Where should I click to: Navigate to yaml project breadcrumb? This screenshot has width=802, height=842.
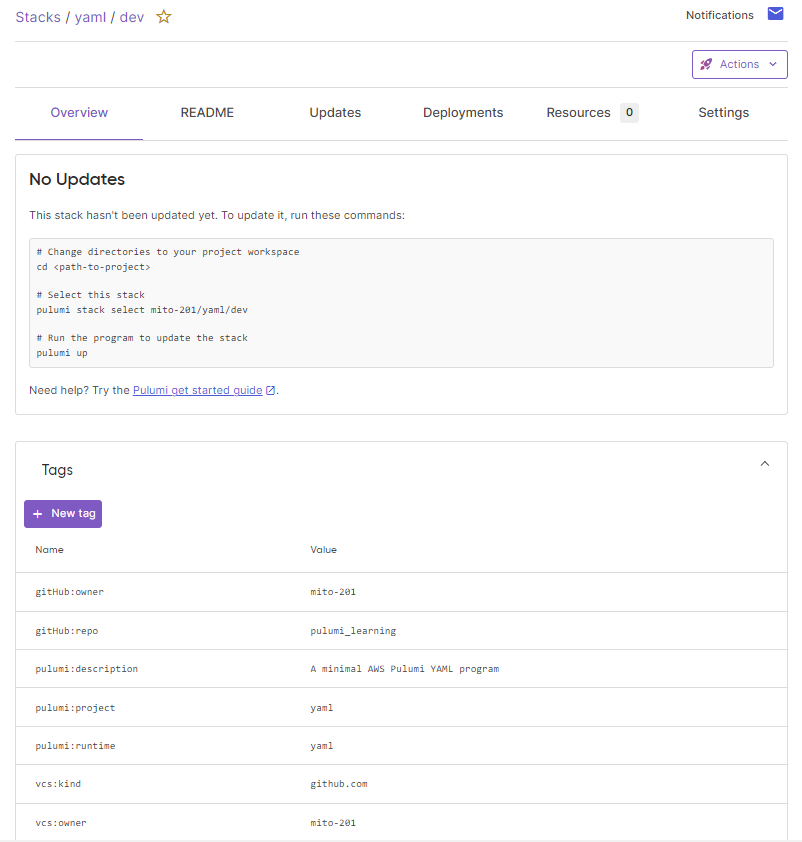tap(90, 17)
